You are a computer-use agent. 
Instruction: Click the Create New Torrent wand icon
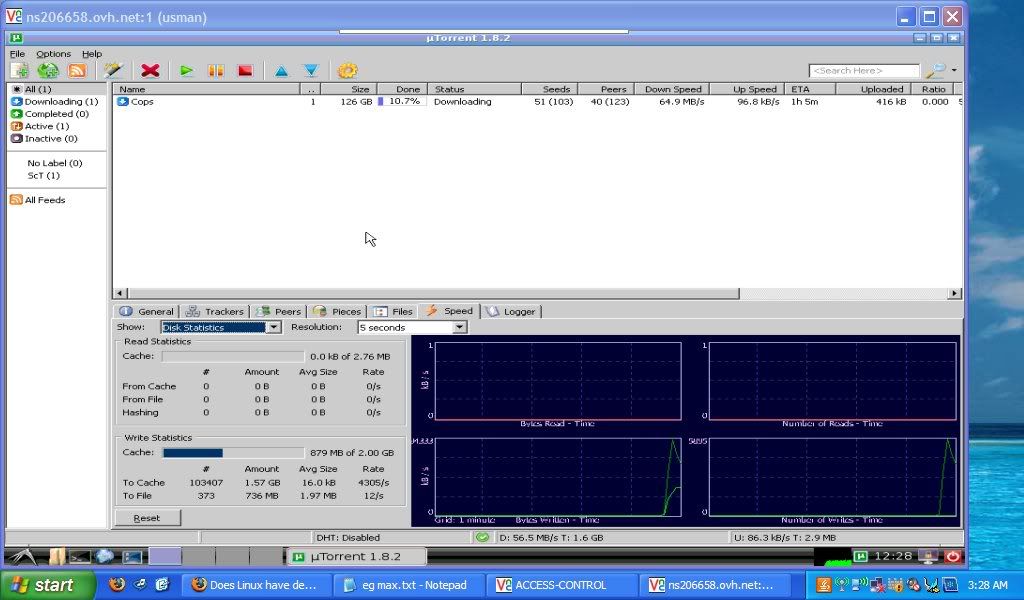tap(113, 71)
